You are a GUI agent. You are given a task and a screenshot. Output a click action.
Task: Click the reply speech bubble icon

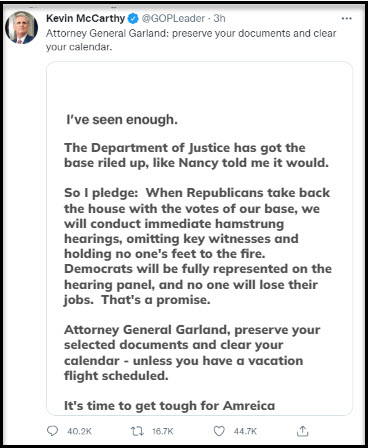click(52, 431)
